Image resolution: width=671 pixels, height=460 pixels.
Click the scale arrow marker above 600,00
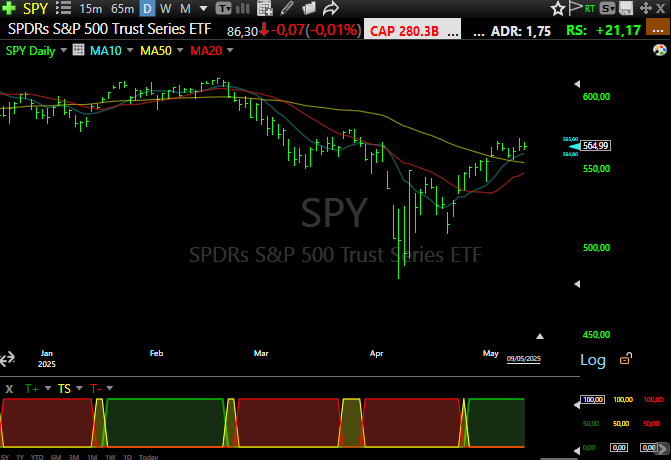pyautogui.click(x=577, y=84)
